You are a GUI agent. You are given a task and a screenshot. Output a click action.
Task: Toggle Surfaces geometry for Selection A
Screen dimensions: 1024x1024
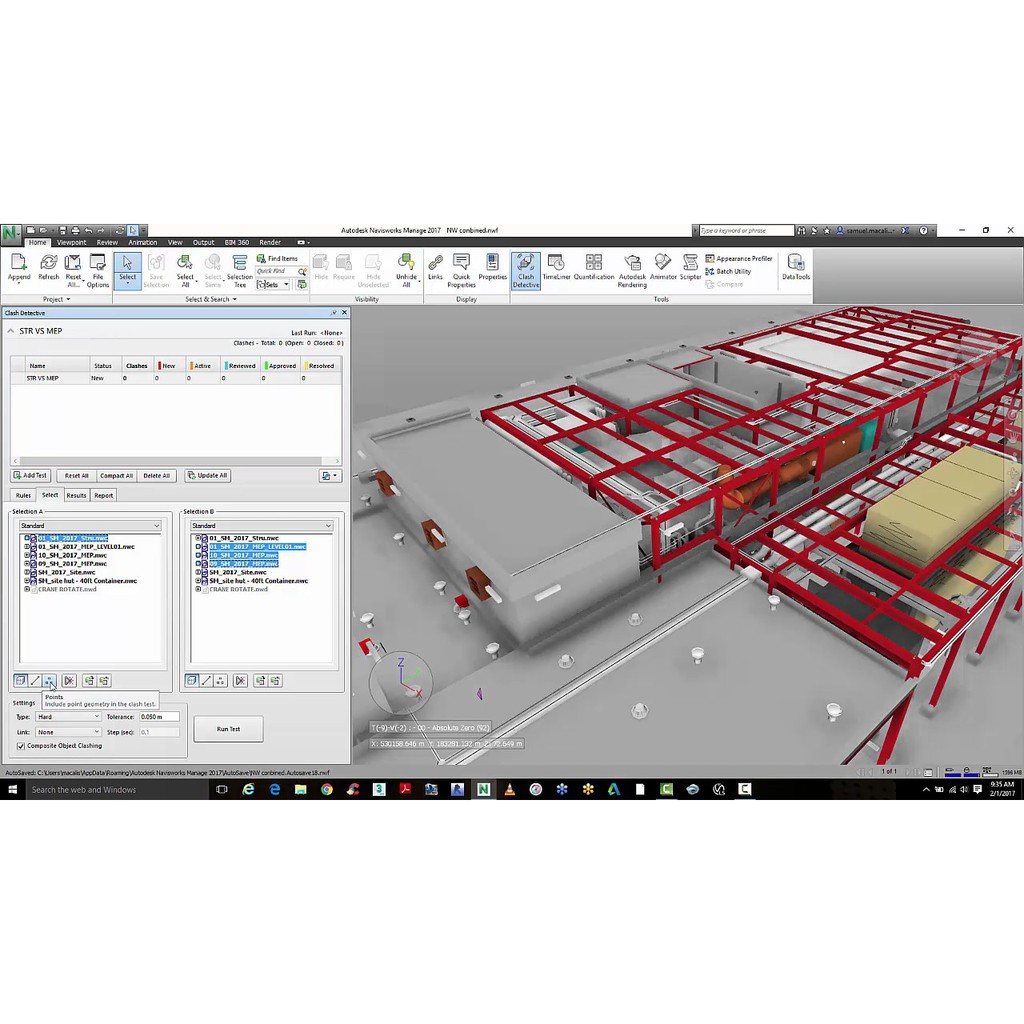(x=21, y=680)
